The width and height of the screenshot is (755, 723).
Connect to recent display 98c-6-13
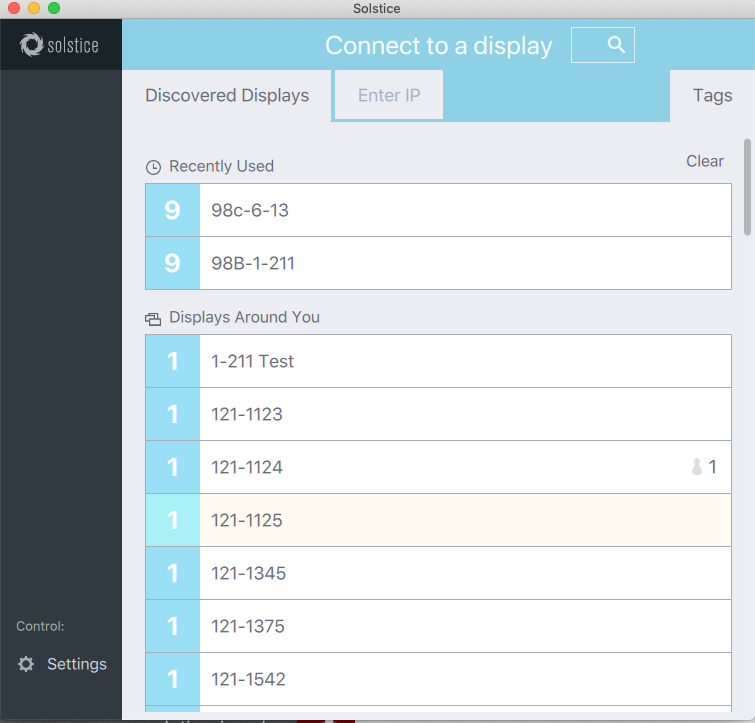438,210
